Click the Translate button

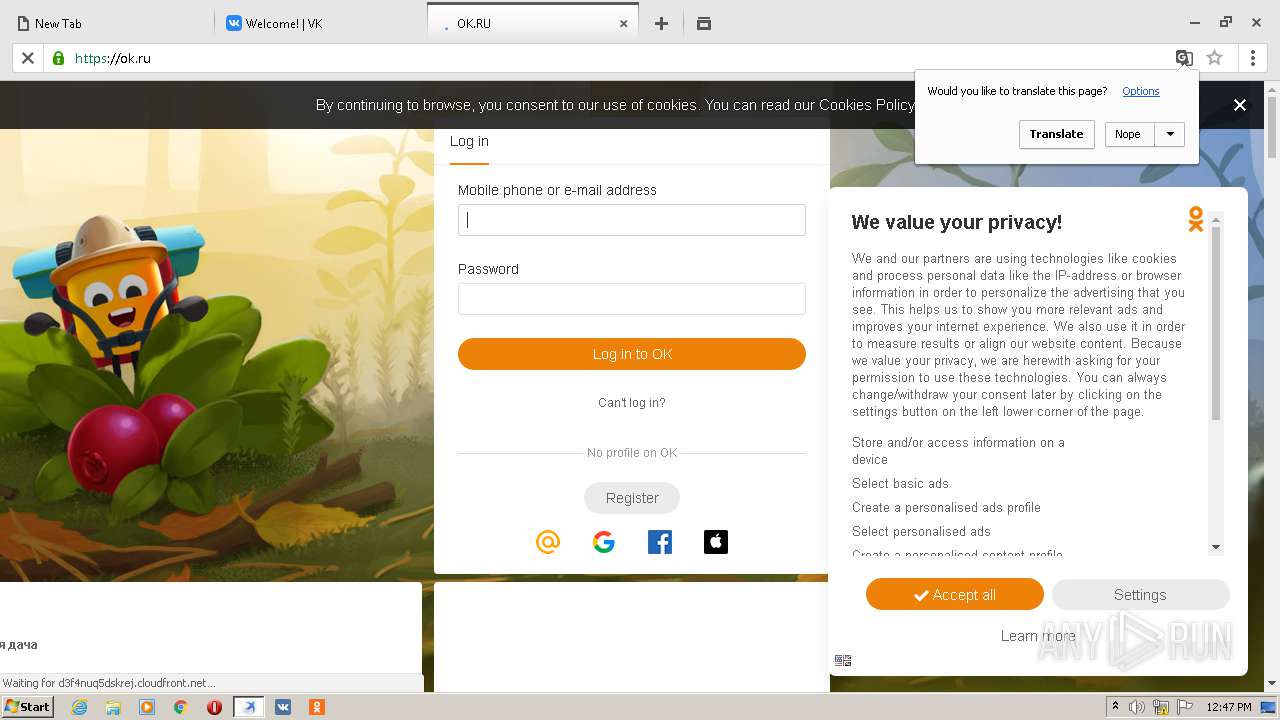[x=1057, y=134]
